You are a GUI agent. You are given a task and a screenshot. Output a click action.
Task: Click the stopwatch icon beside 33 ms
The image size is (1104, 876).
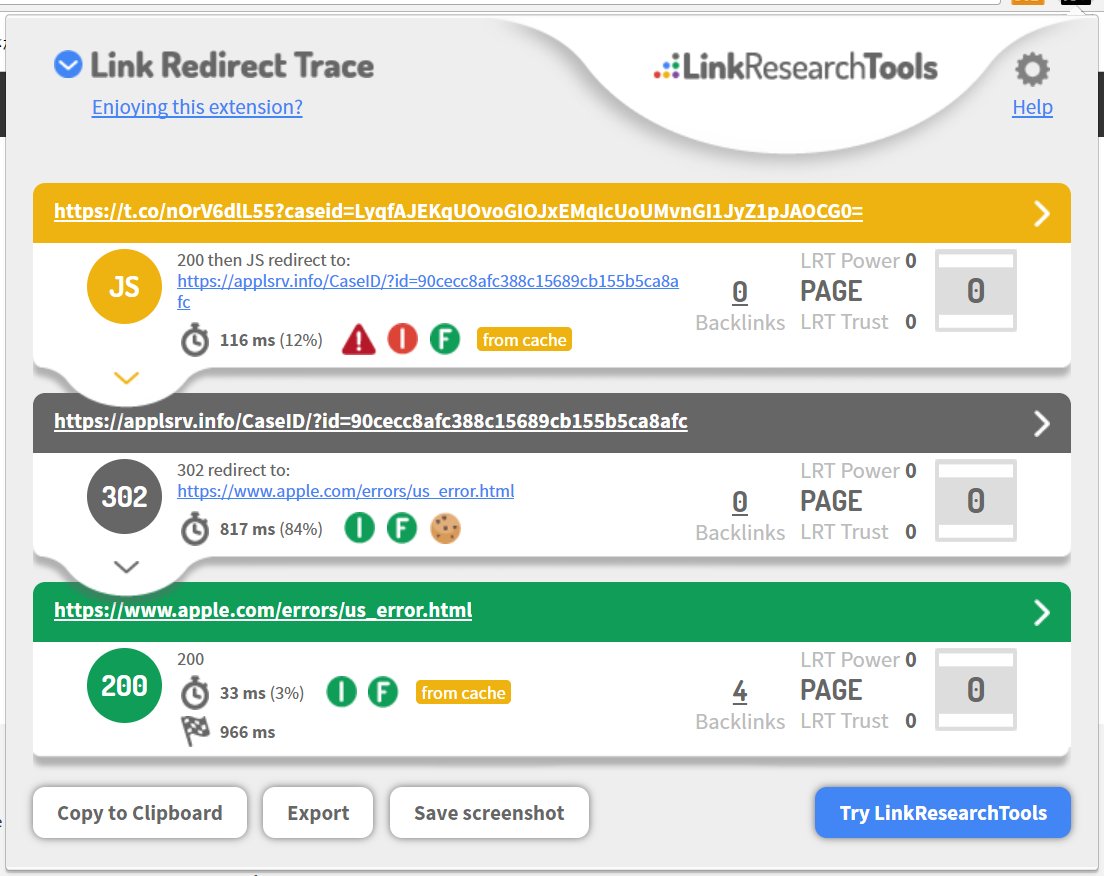tap(195, 693)
